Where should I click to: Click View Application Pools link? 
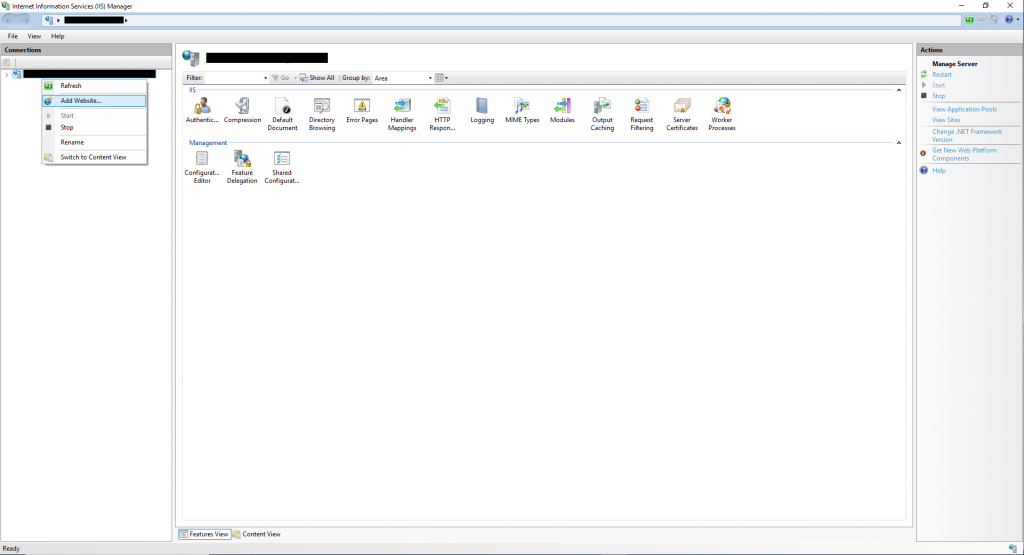coord(964,109)
